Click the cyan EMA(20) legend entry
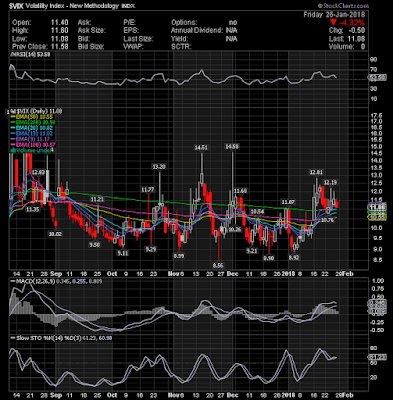This screenshot has height=400, width=393. click(32, 128)
